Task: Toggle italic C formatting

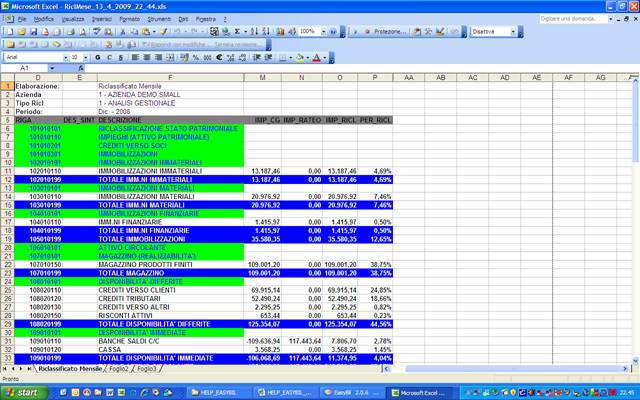Action: (109, 58)
